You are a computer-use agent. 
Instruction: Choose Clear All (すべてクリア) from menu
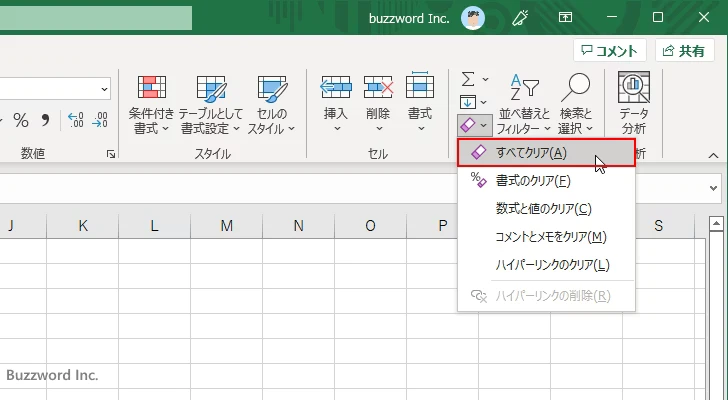(531, 153)
